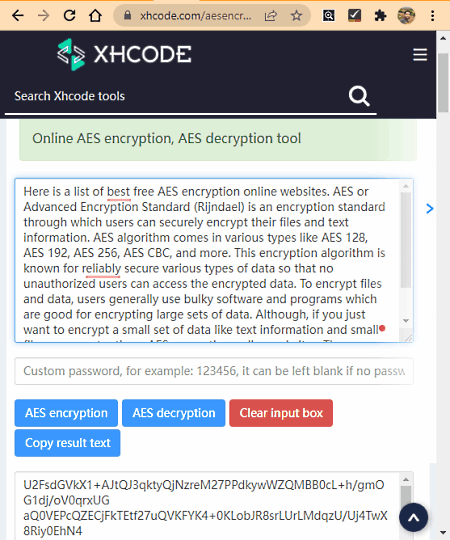Go back to the previous page
Viewport: 450px width, 540px height.
[17, 16]
